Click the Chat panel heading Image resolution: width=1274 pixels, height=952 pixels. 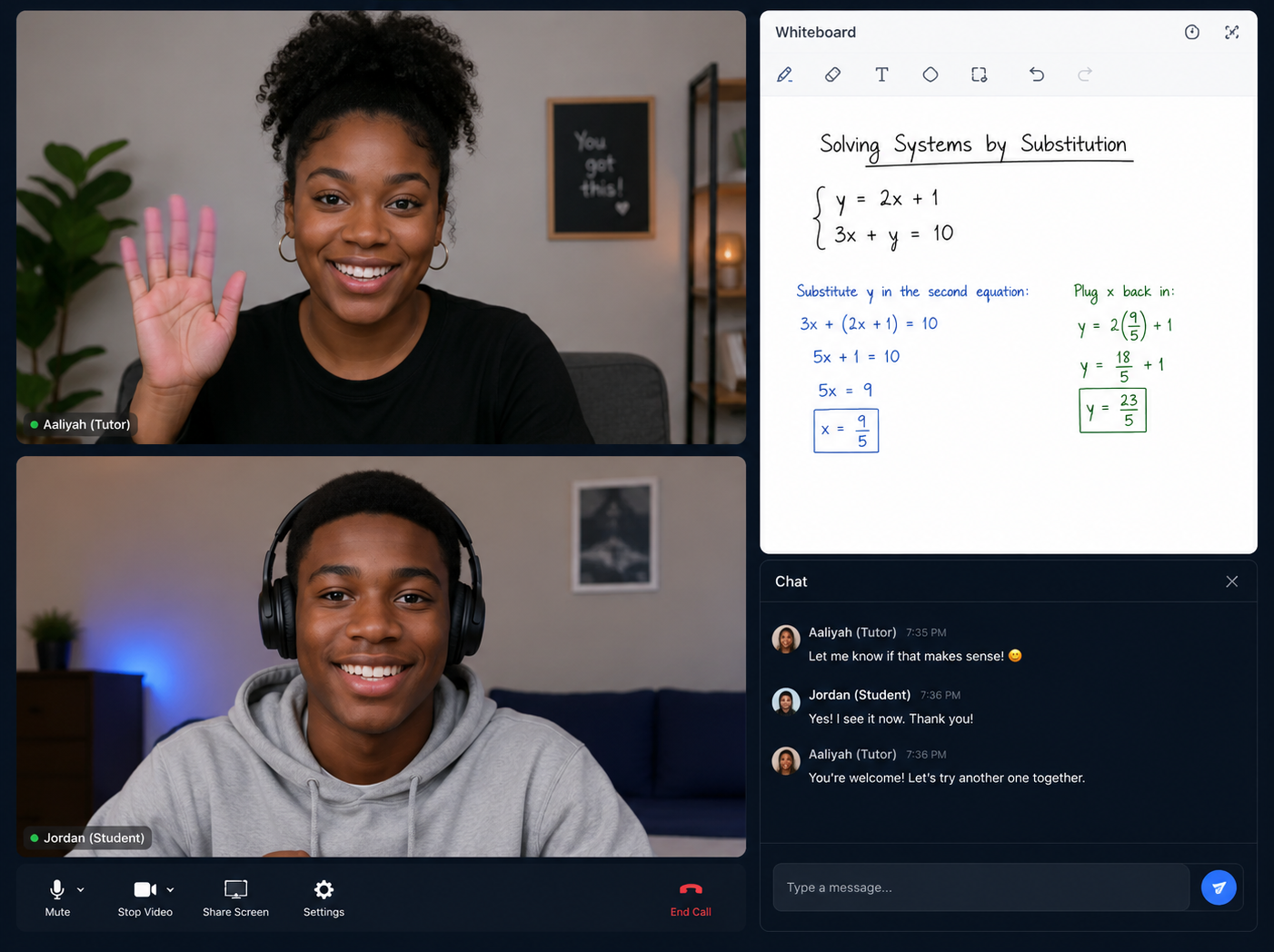pyautogui.click(x=791, y=581)
